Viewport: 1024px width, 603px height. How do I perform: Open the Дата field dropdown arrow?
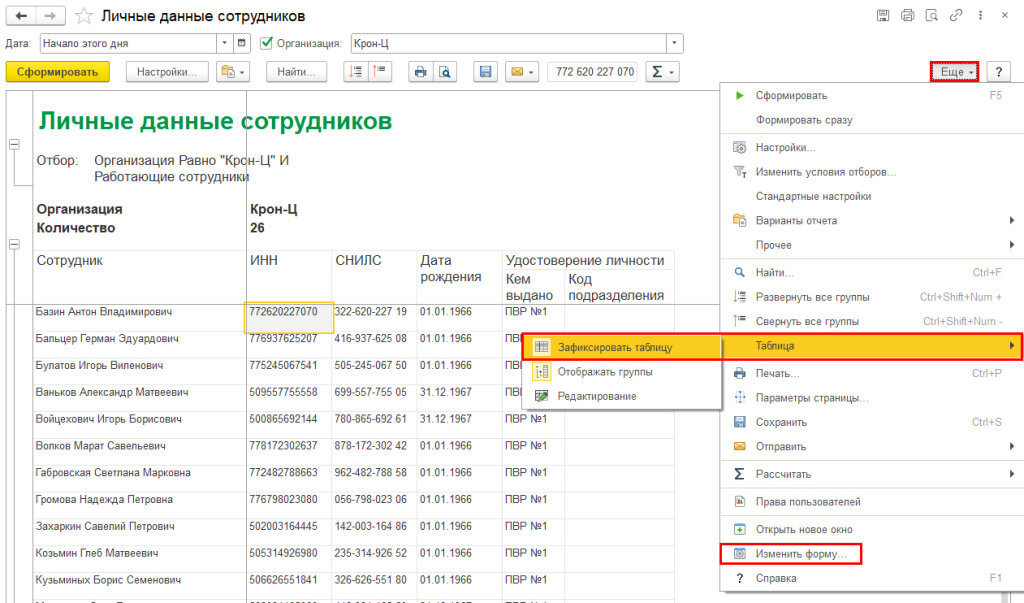point(225,43)
